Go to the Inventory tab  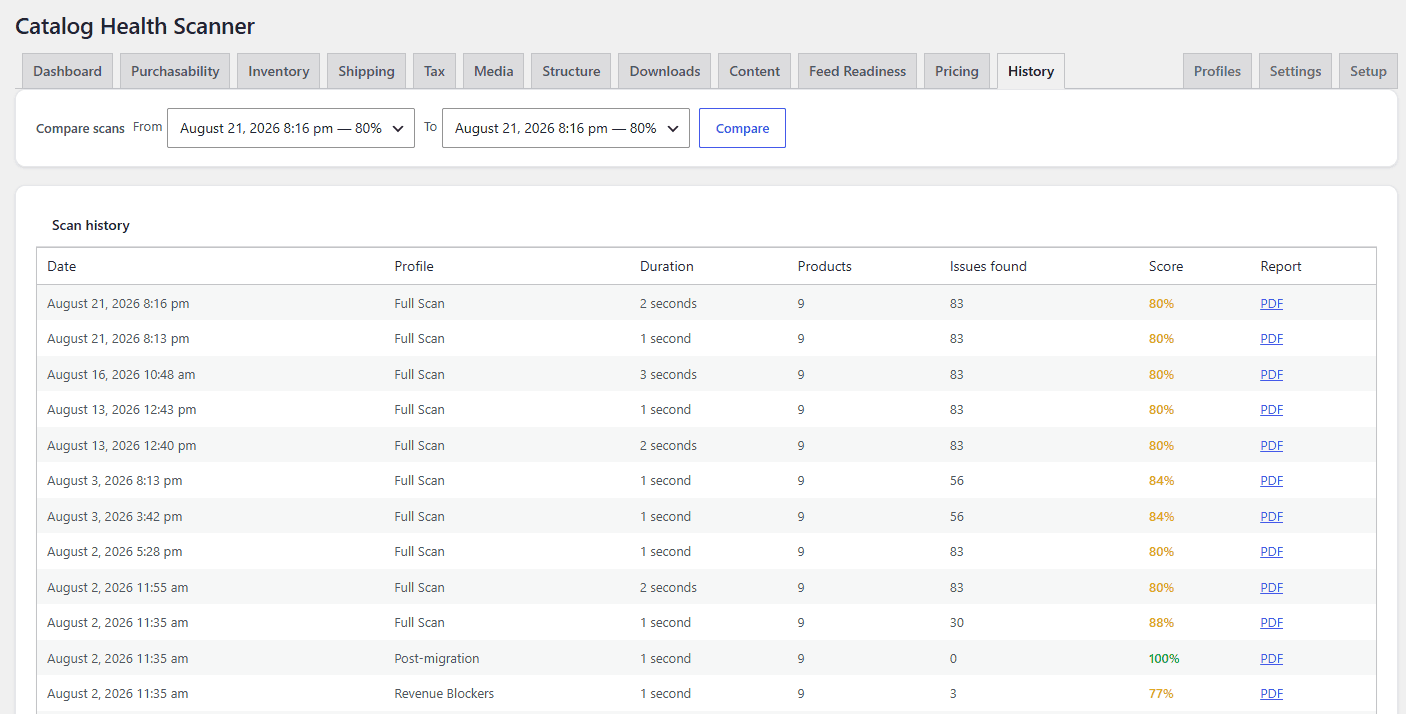[278, 71]
